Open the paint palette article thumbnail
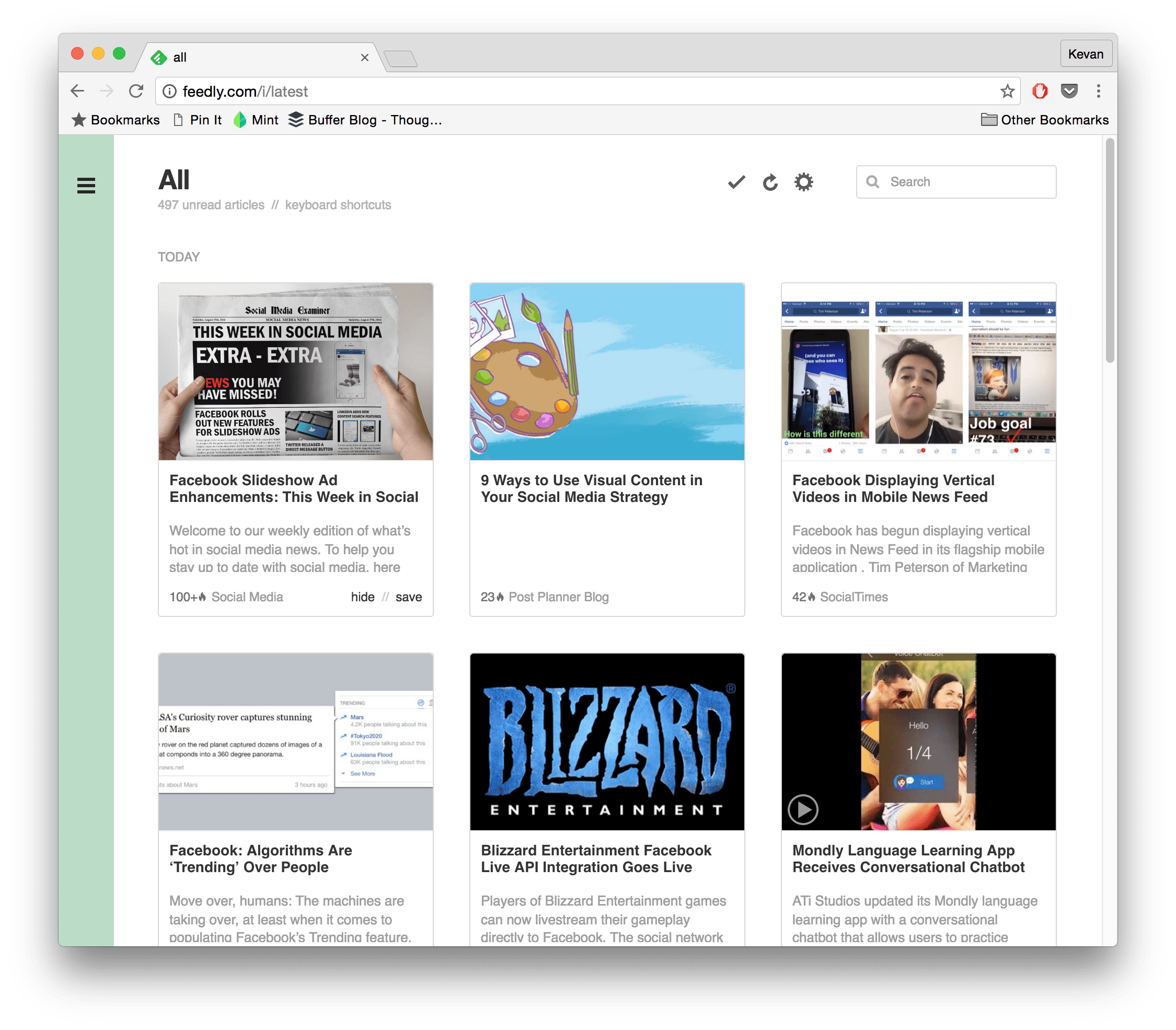The height and width of the screenshot is (1030, 1176). (607, 371)
